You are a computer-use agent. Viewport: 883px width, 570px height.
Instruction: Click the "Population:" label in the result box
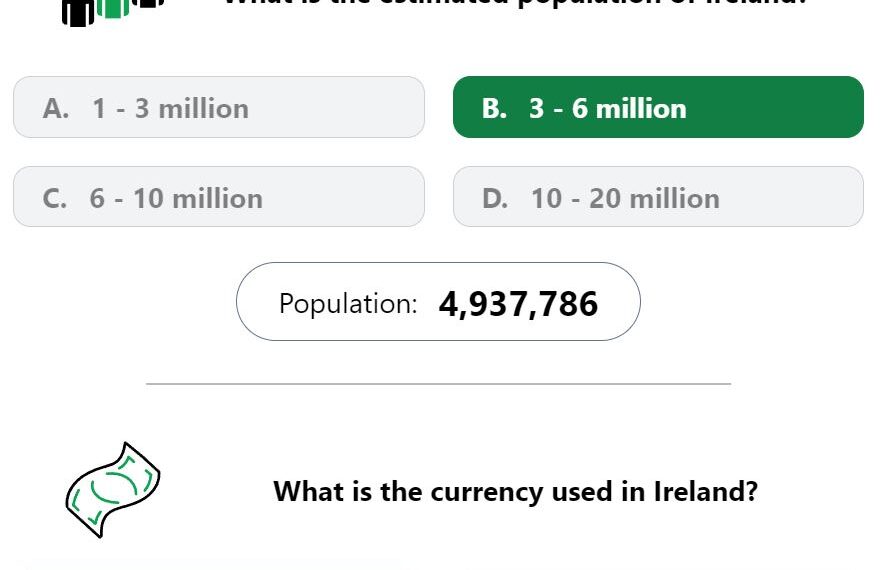pyautogui.click(x=348, y=303)
